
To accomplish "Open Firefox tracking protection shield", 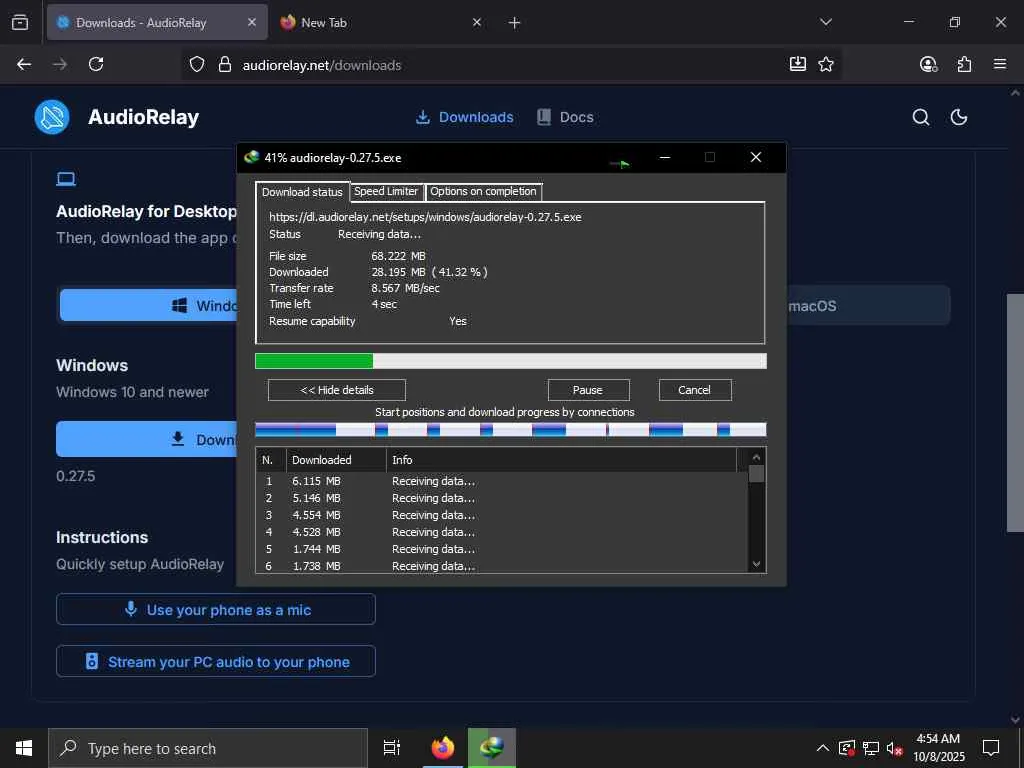I will coord(197,65).
